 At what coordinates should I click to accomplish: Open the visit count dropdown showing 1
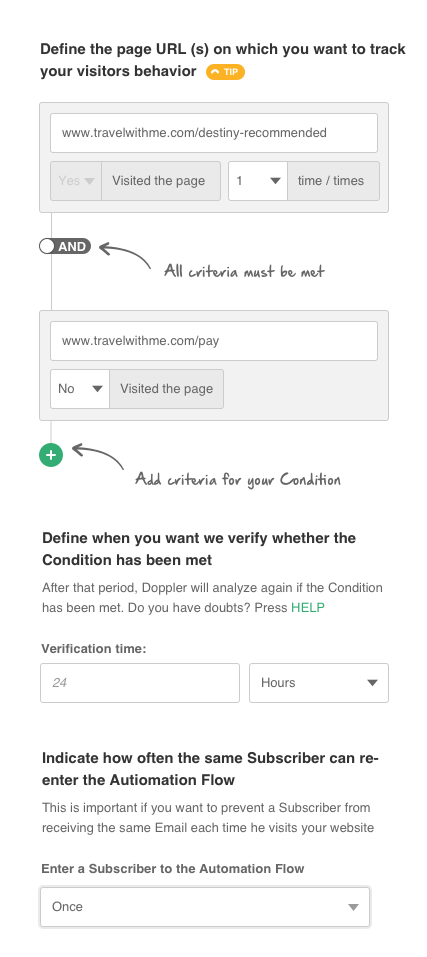click(x=258, y=181)
